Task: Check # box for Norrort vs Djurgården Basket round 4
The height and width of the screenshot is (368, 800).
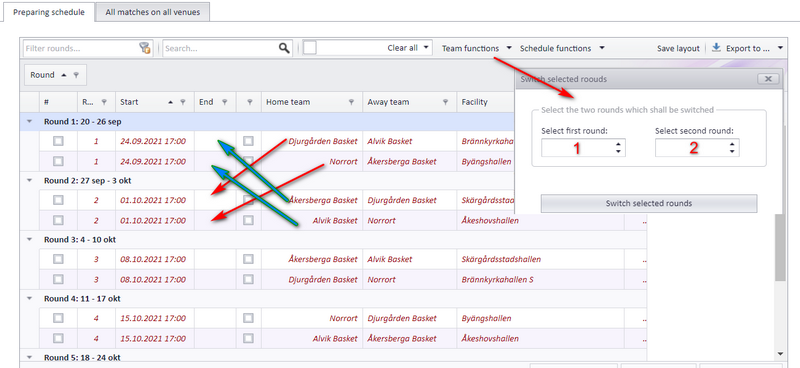Action: (x=58, y=318)
